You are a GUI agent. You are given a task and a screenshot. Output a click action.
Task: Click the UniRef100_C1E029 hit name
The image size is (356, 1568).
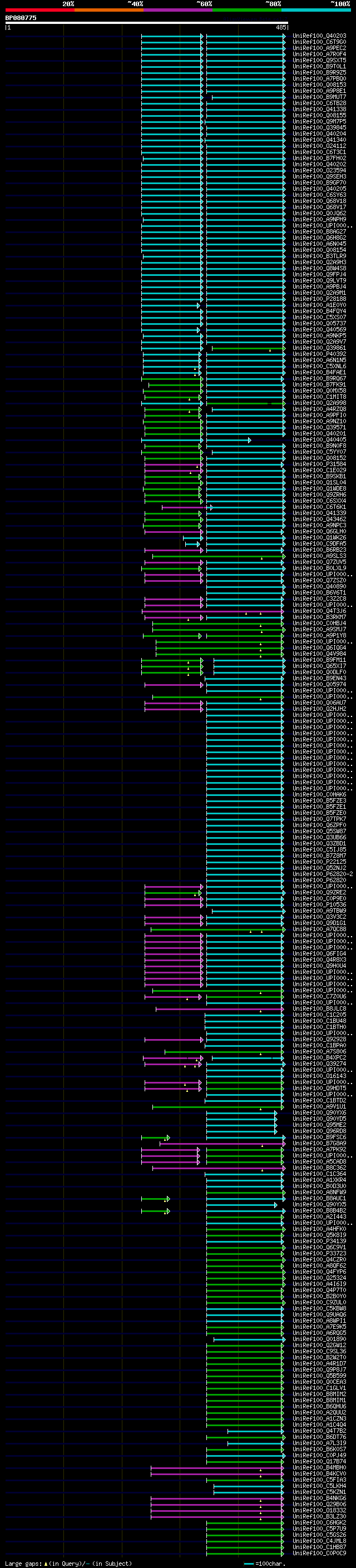[319, 470]
